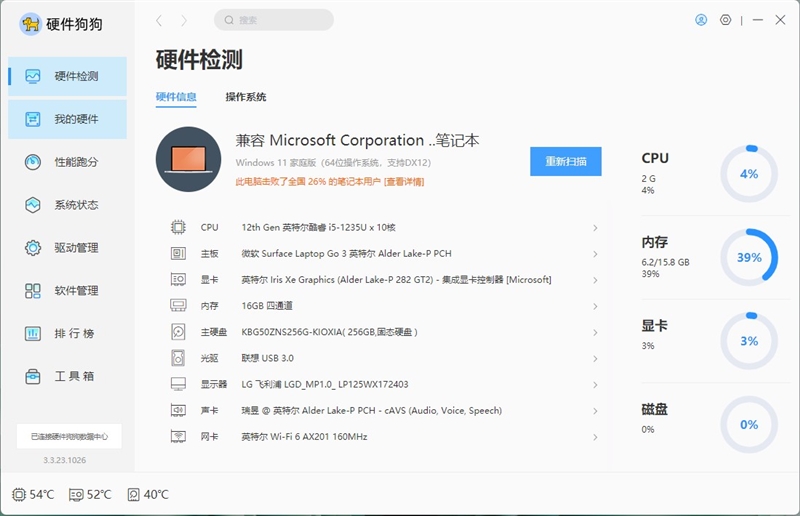Click the 磁盘 0% usage ring
The height and width of the screenshot is (516, 800).
749,425
